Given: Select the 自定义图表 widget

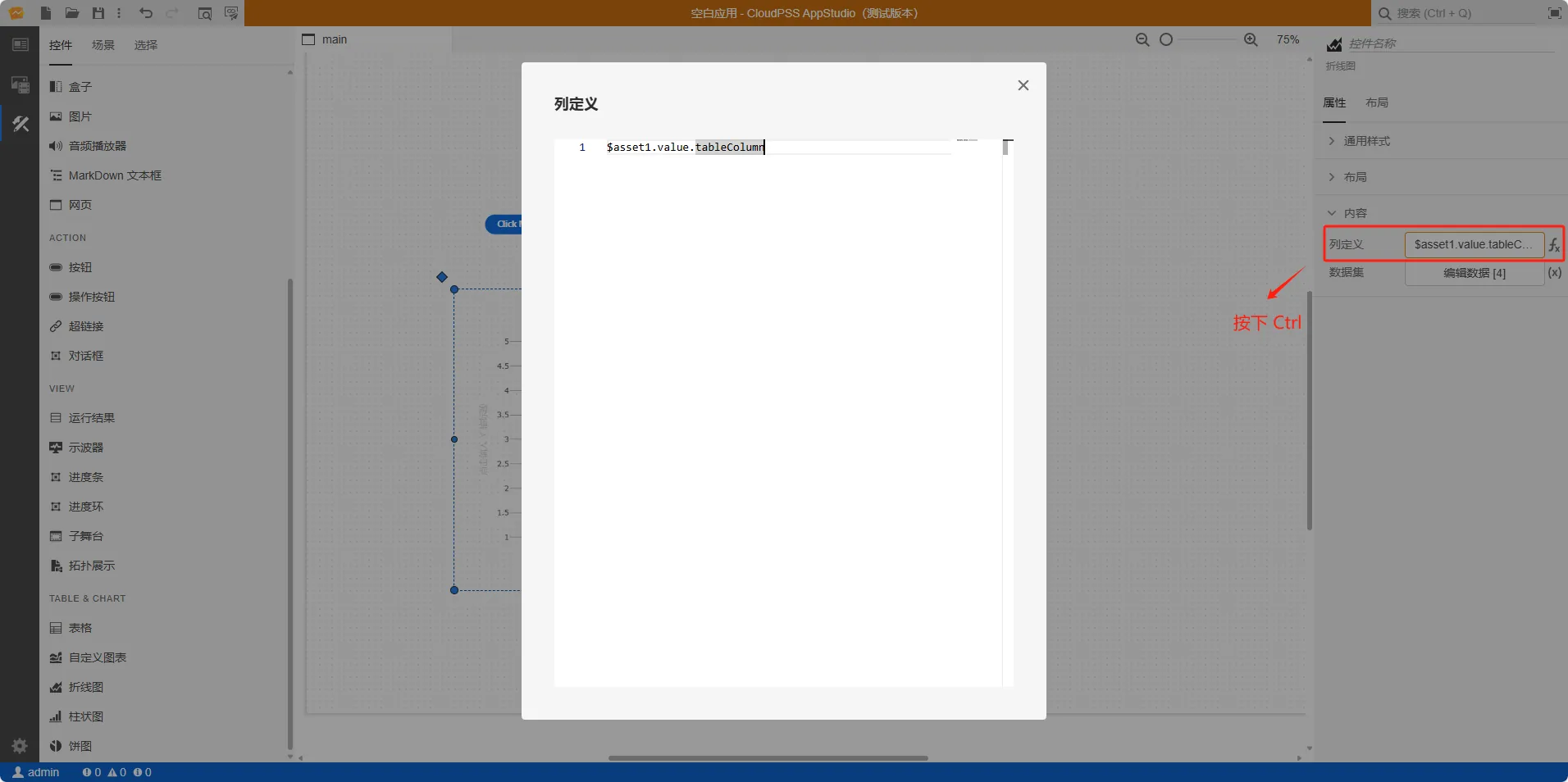Looking at the screenshot, I should coord(88,657).
